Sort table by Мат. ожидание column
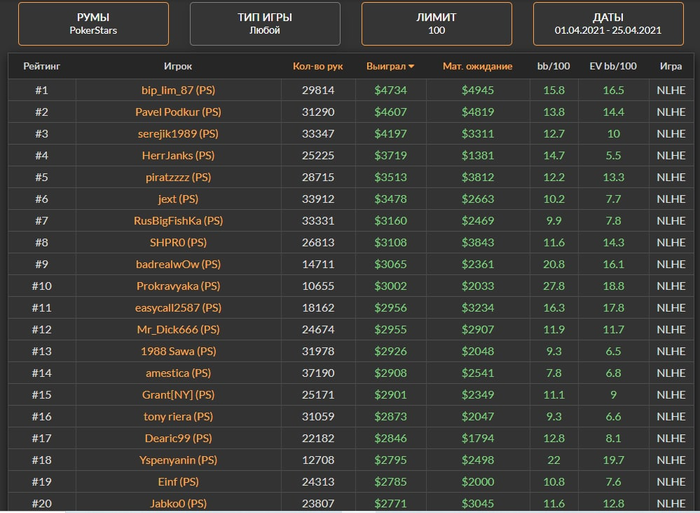Viewport: 700px width, 513px height. pos(477,67)
